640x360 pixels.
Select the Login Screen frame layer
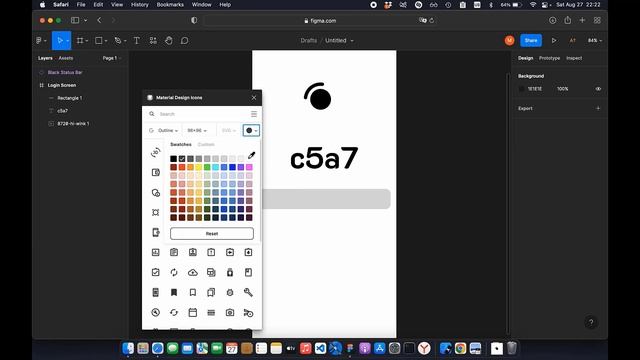pyautogui.click(x=62, y=85)
